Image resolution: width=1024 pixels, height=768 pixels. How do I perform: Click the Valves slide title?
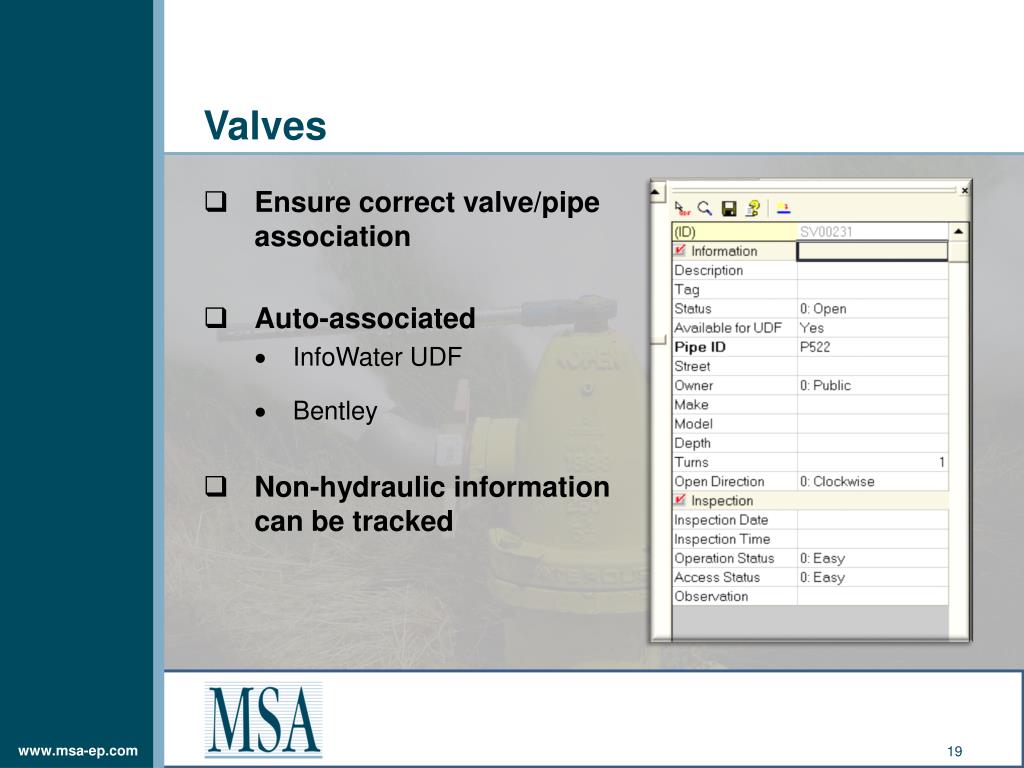pyautogui.click(x=264, y=125)
